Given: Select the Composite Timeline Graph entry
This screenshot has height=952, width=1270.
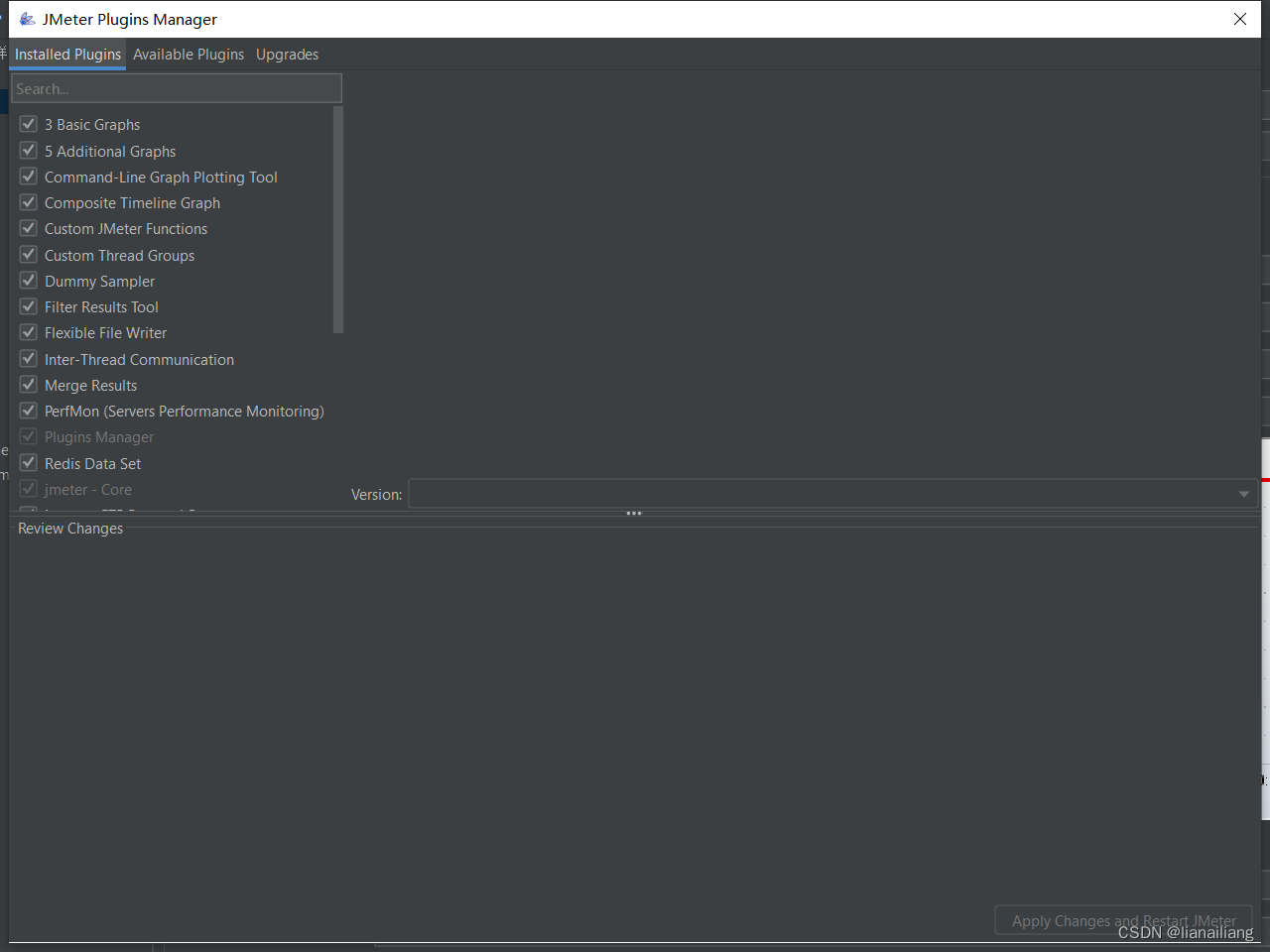Looking at the screenshot, I should (x=132, y=203).
